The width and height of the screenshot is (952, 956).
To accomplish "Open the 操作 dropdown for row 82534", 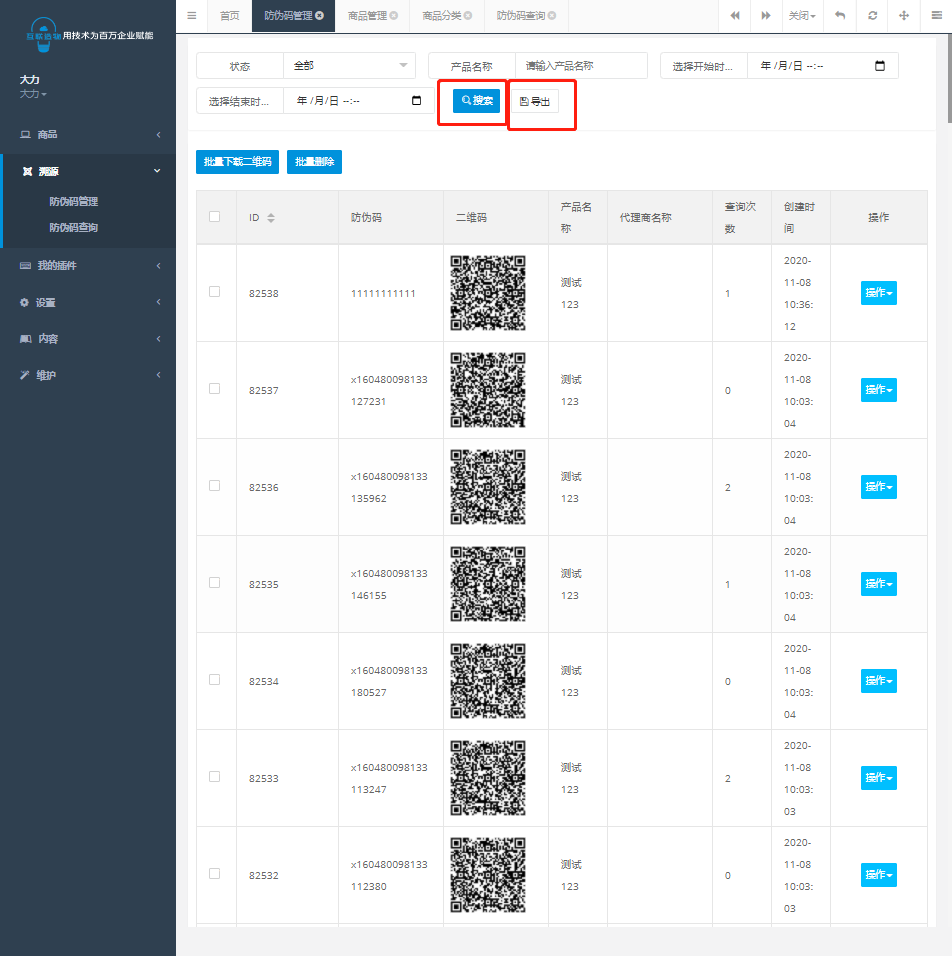I will pos(878,680).
